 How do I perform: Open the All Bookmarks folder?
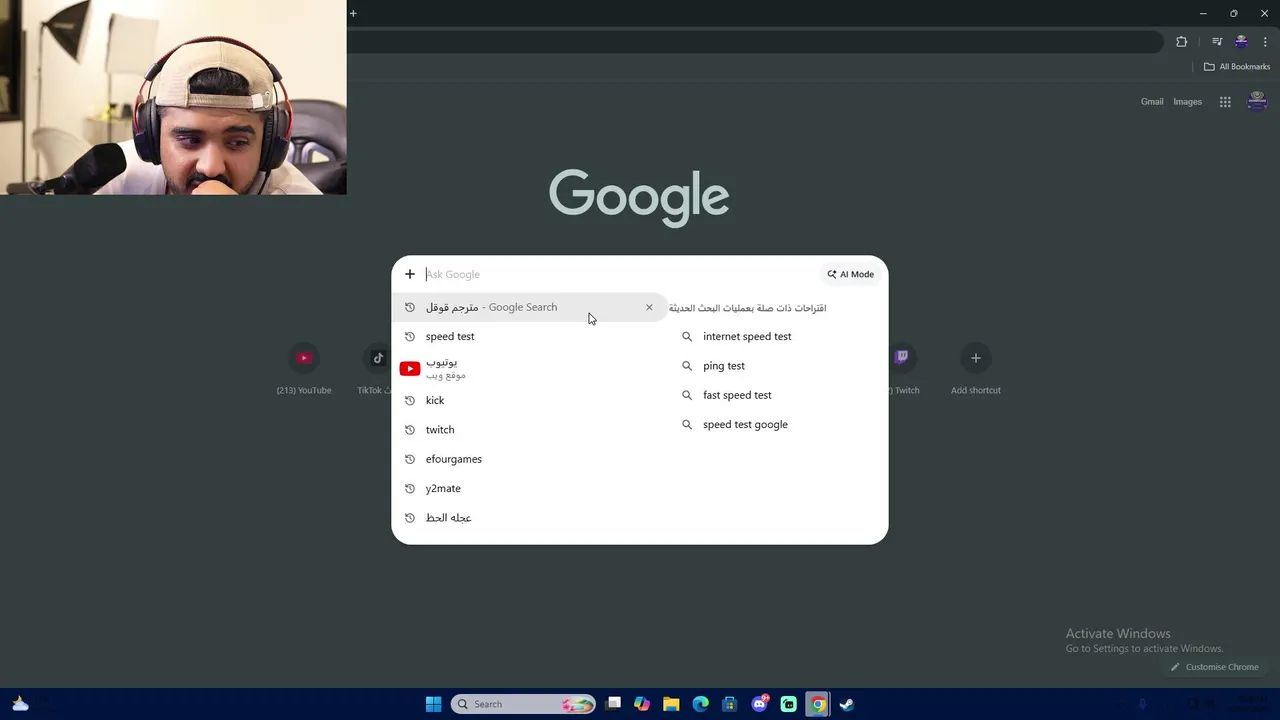pyautogui.click(x=1237, y=67)
